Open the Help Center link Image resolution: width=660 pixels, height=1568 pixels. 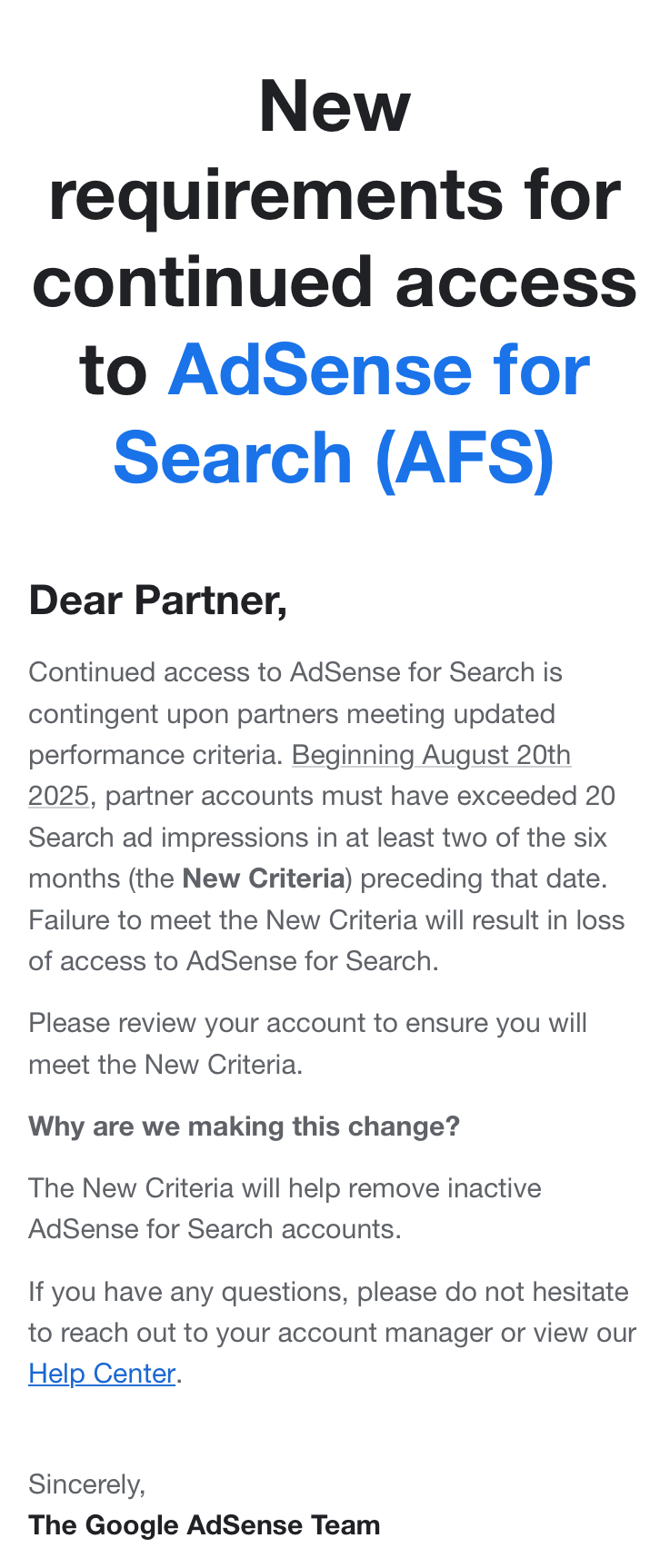tap(102, 1374)
